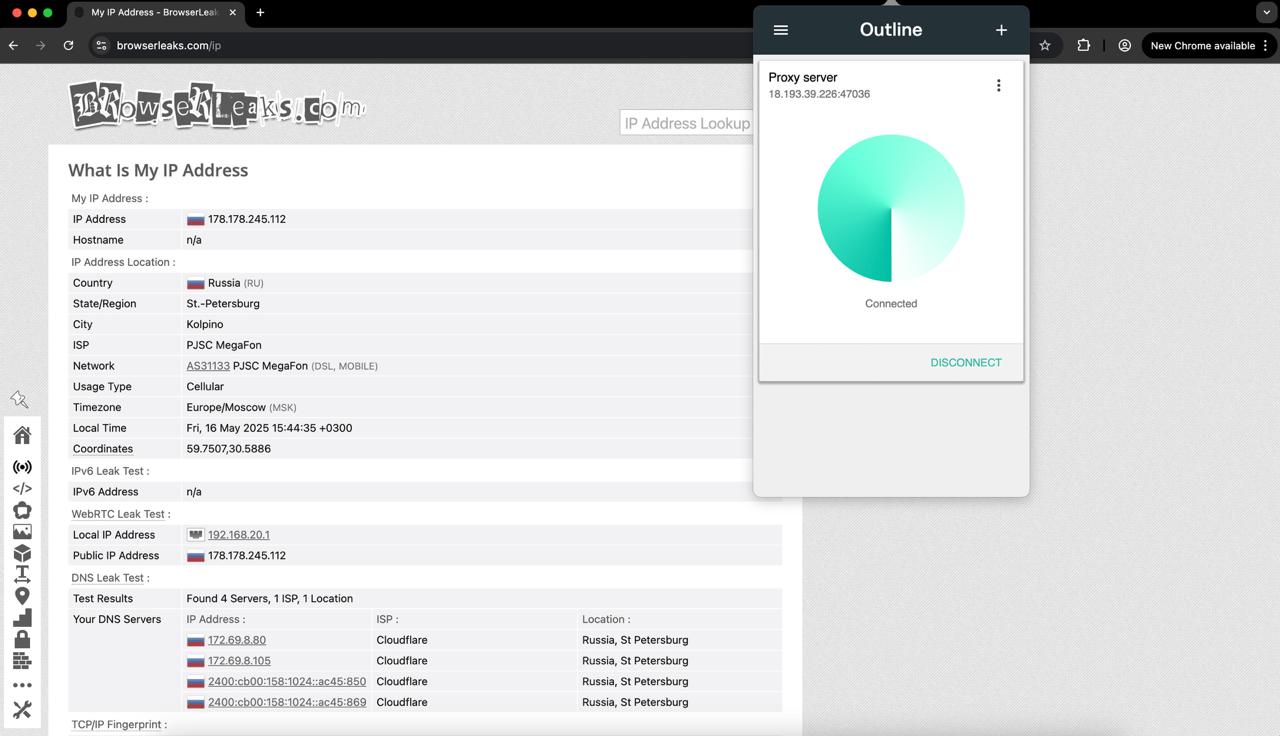
Task: Open IP address test broadcast icon
Action: coord(22,467)
